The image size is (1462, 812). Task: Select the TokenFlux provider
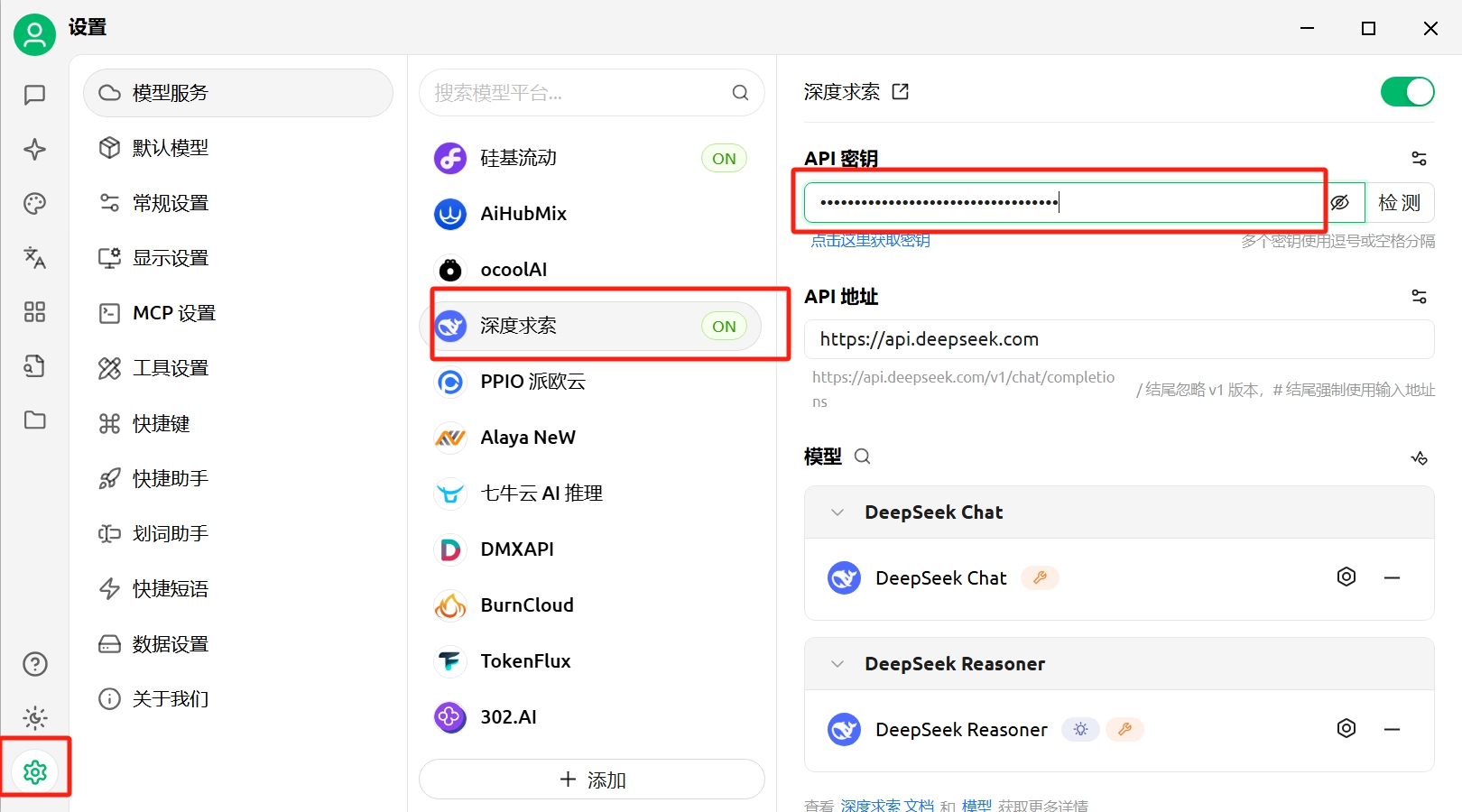592,661
